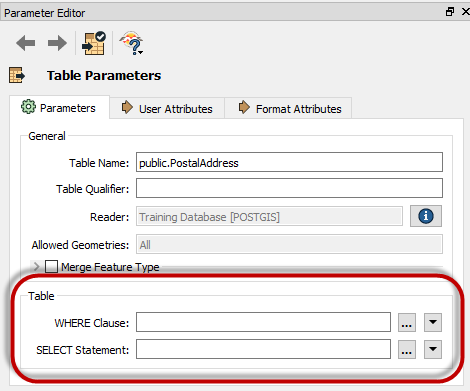Open the SELECT Statement ellipsis editor
This screenshot has width=470, height=391.
(407, 349)
